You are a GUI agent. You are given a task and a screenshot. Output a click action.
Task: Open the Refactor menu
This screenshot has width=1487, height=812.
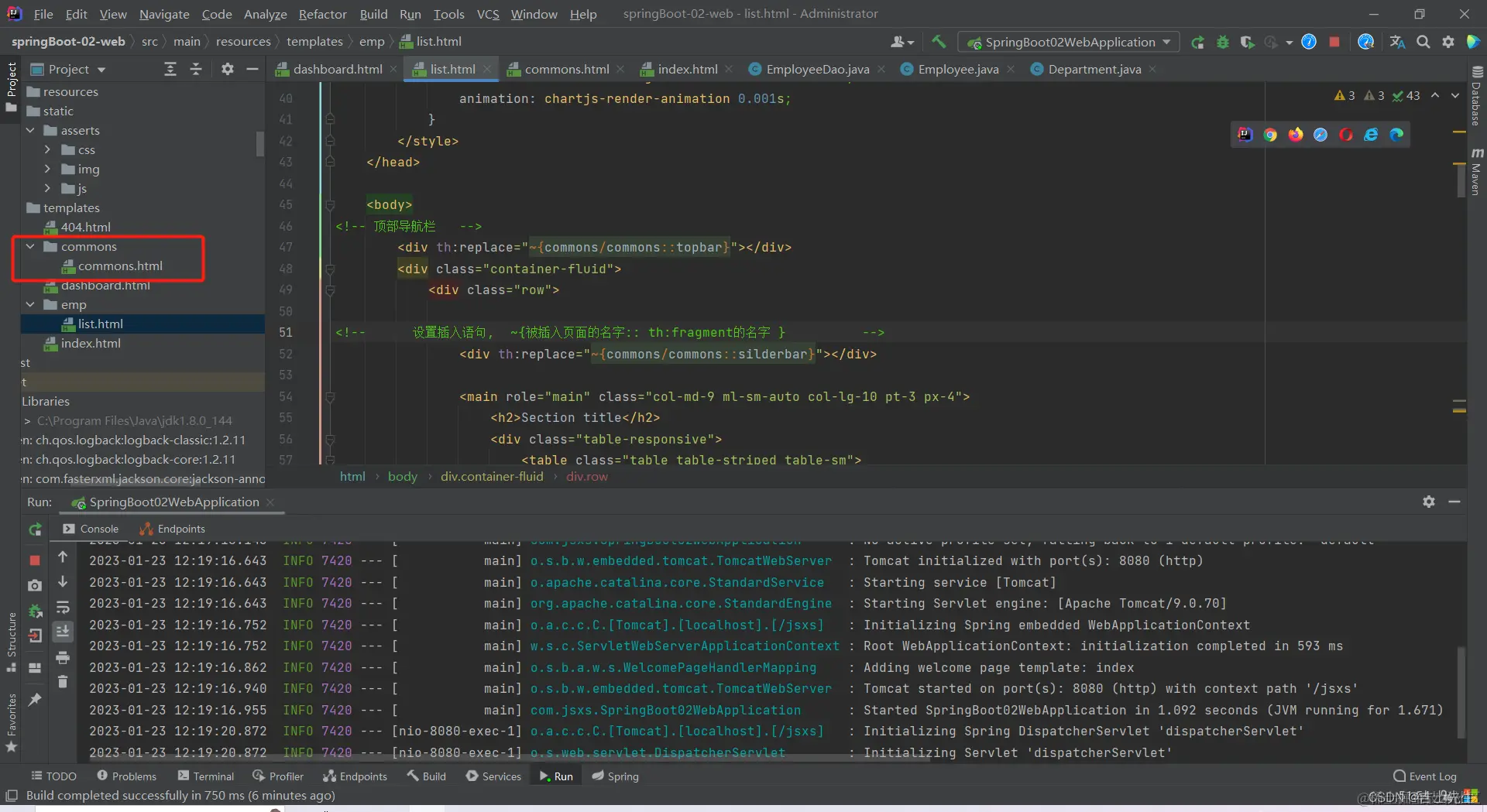[x=322, y=14]
